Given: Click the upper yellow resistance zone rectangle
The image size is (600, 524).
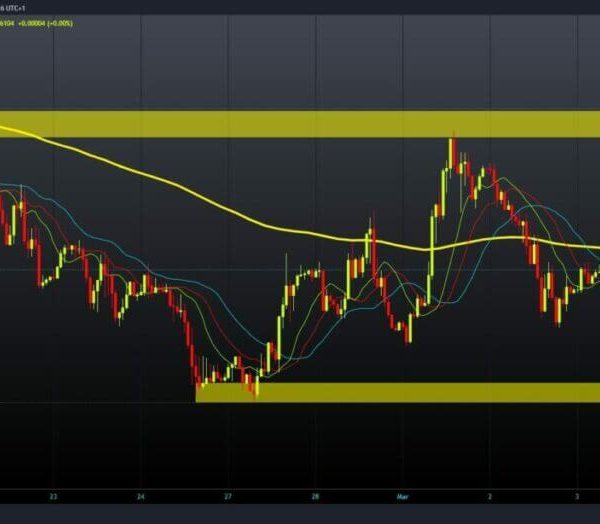Looking at the screenshot, I should [300, 124].
